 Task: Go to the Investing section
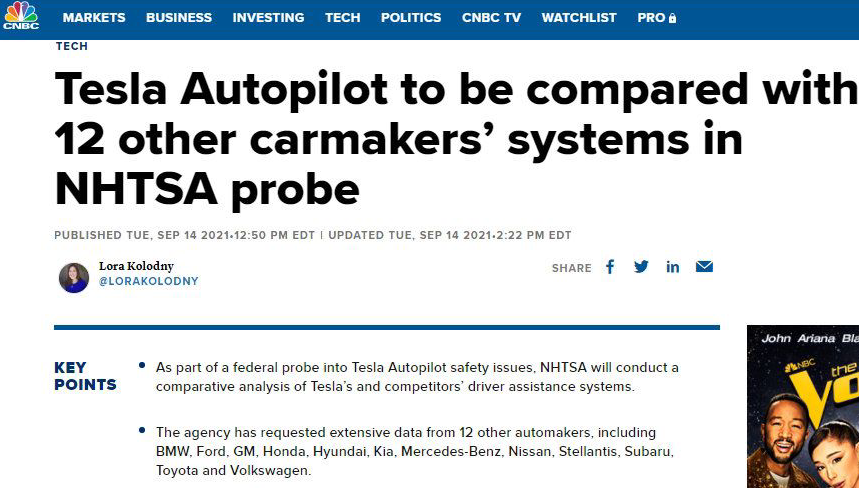268,18
